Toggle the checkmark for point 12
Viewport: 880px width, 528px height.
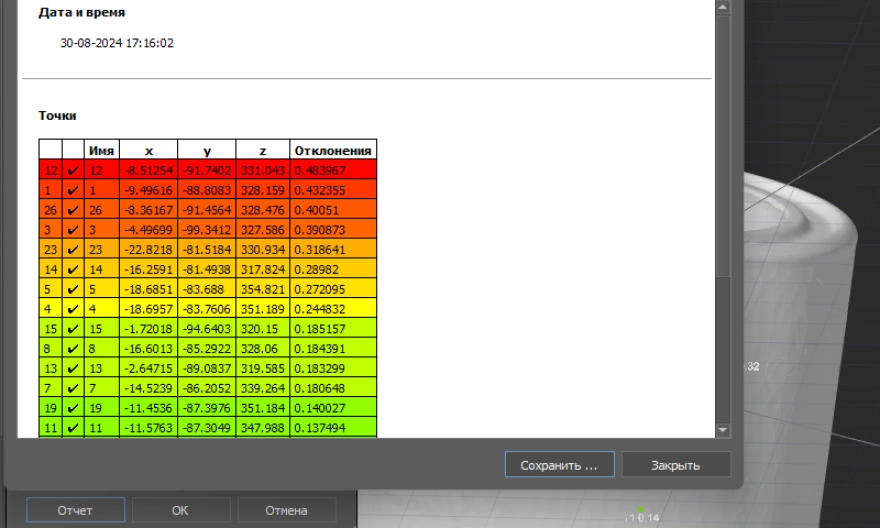[x=72, y=170]
